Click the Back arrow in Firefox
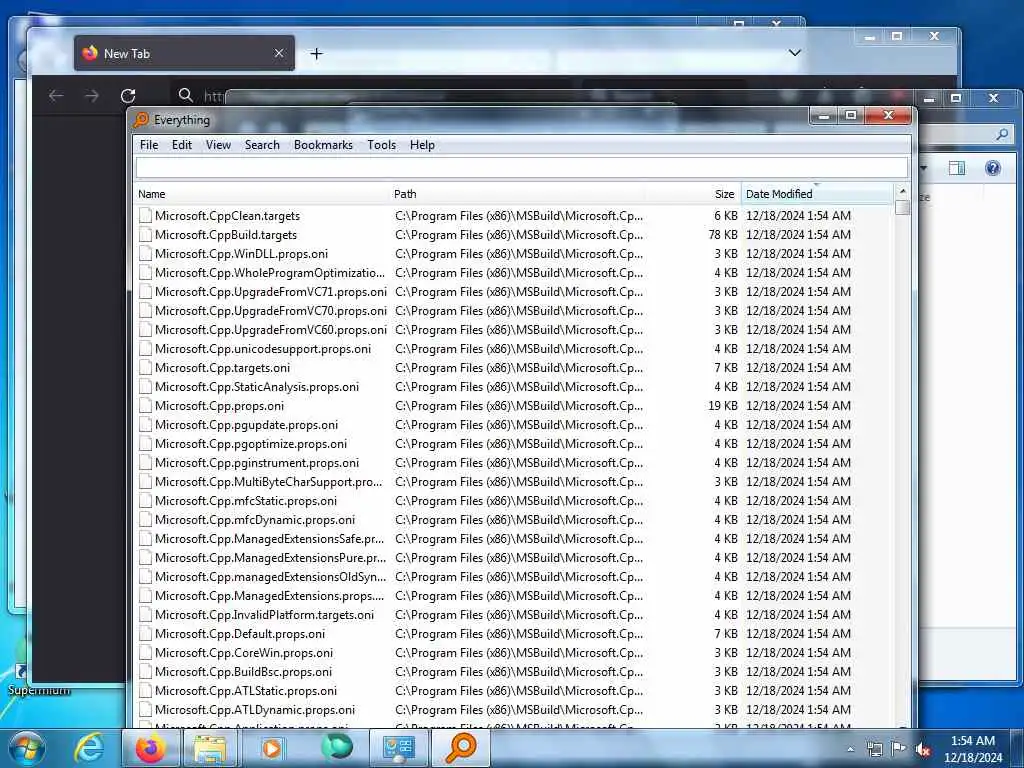Viewport: 1024px width, 768px height. tap(56, 96)
